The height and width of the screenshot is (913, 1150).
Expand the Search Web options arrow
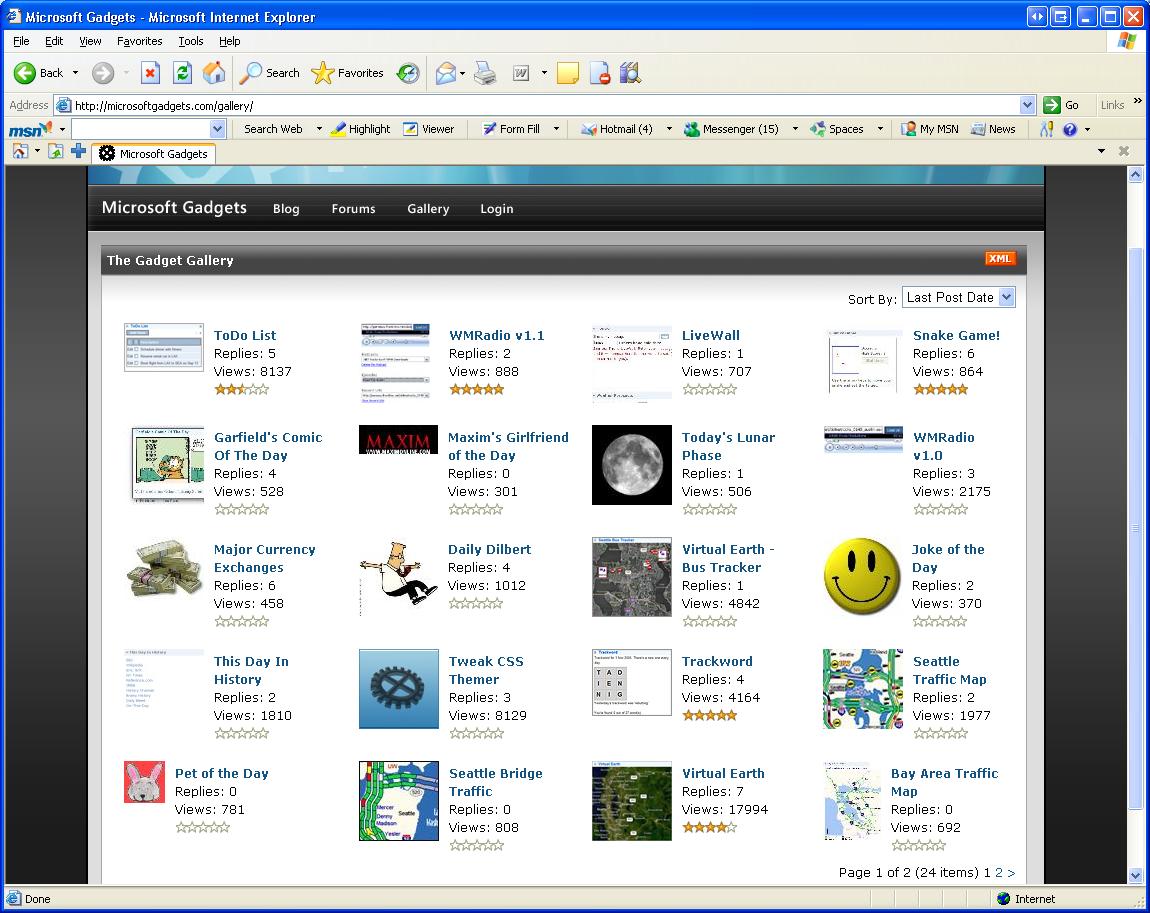pos(319,129)
